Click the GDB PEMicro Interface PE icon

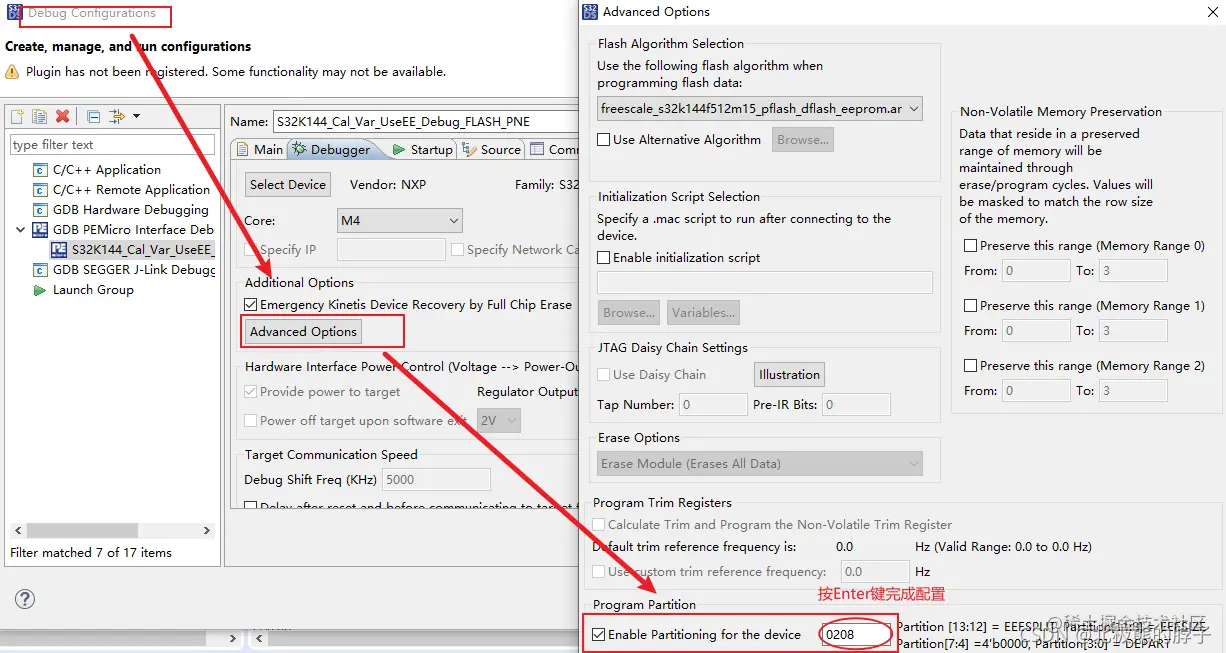click(x=40, y=230)
